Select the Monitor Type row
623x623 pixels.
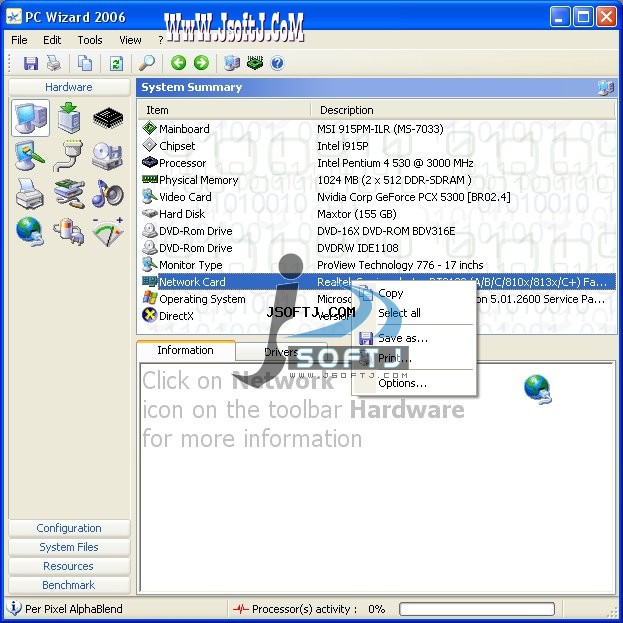pos(377,265)
